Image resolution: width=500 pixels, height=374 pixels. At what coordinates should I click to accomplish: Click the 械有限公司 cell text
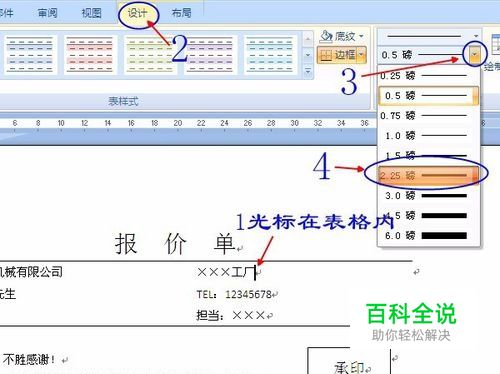tap(32, 272)
